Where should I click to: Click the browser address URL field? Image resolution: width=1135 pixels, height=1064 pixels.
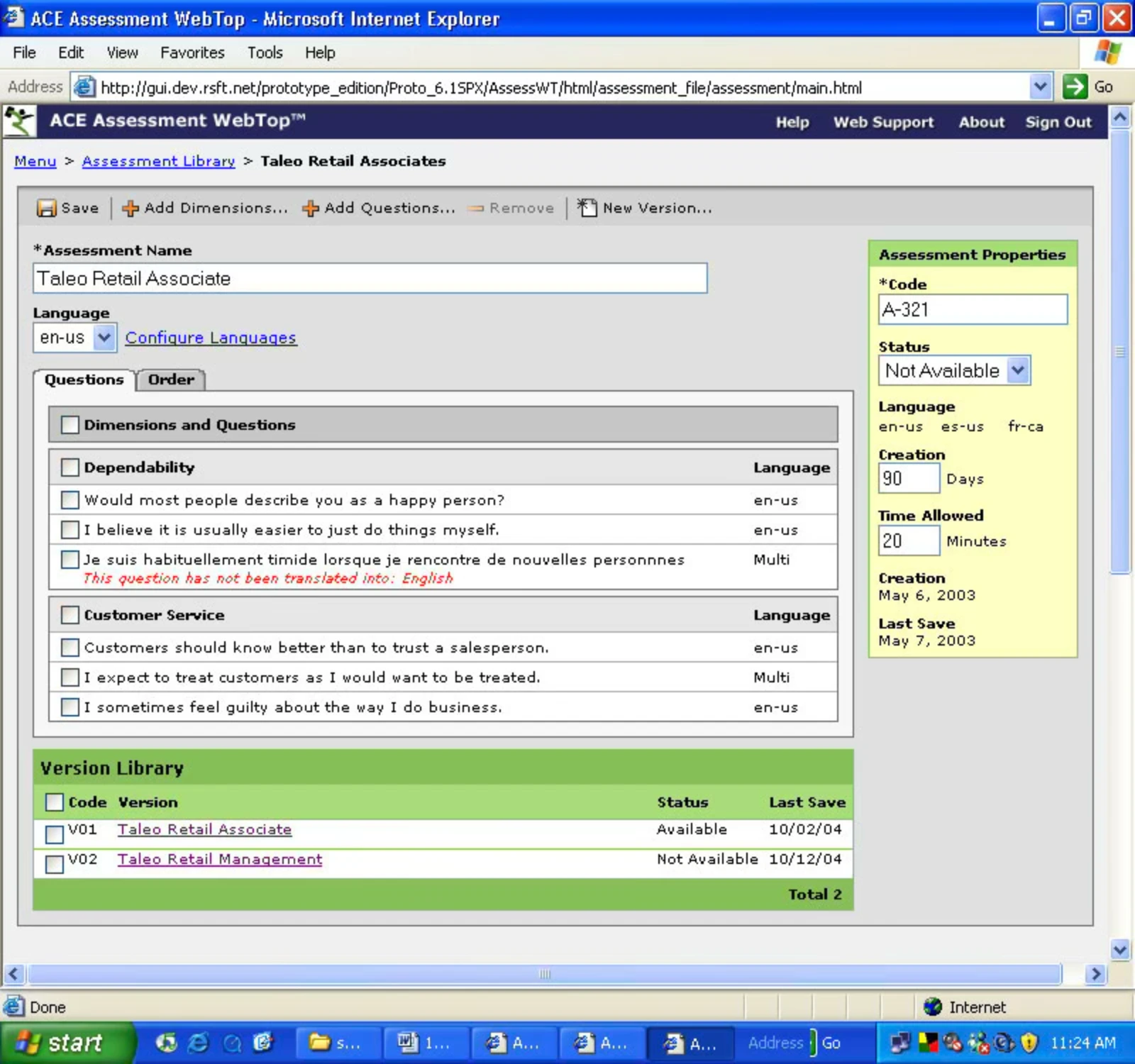560,87
